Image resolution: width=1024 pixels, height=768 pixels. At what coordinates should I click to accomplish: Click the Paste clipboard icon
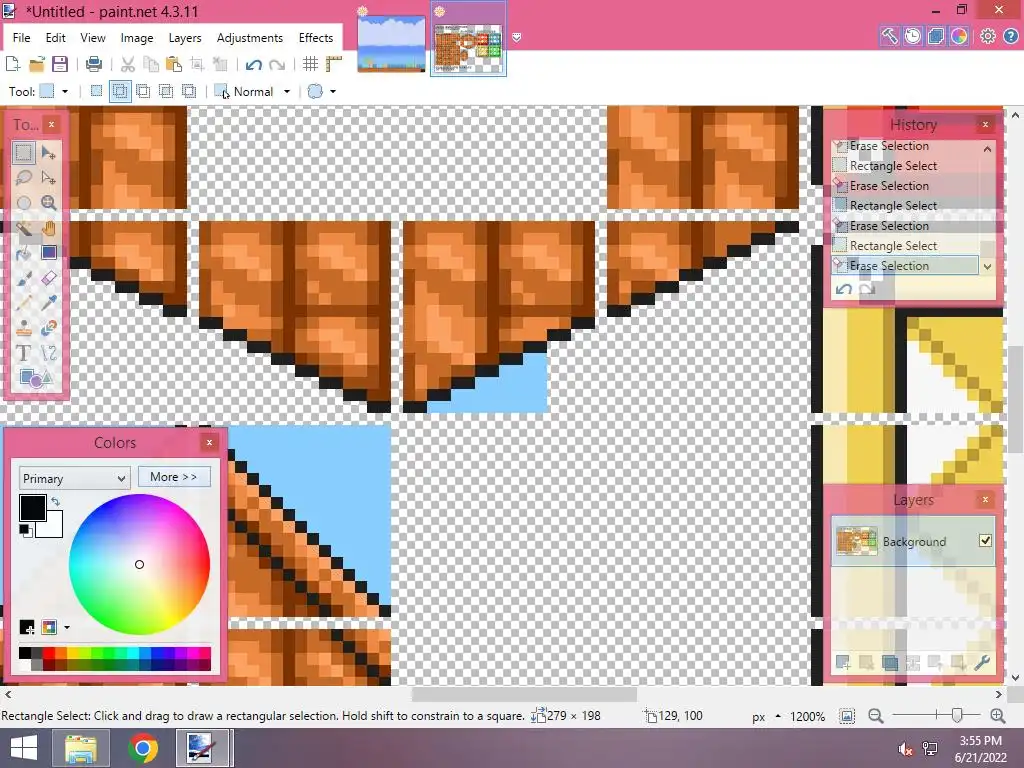174,64
